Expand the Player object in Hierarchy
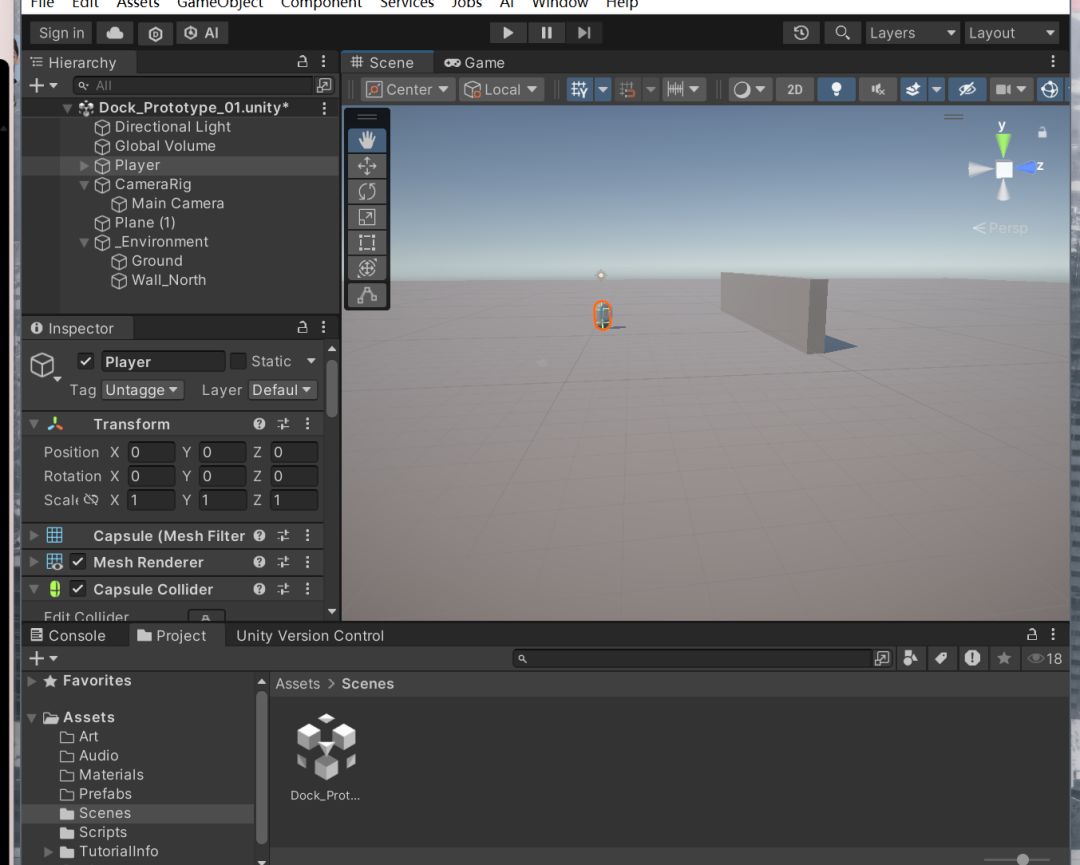This screenshot has height=865, width=1080. point(84,166)
